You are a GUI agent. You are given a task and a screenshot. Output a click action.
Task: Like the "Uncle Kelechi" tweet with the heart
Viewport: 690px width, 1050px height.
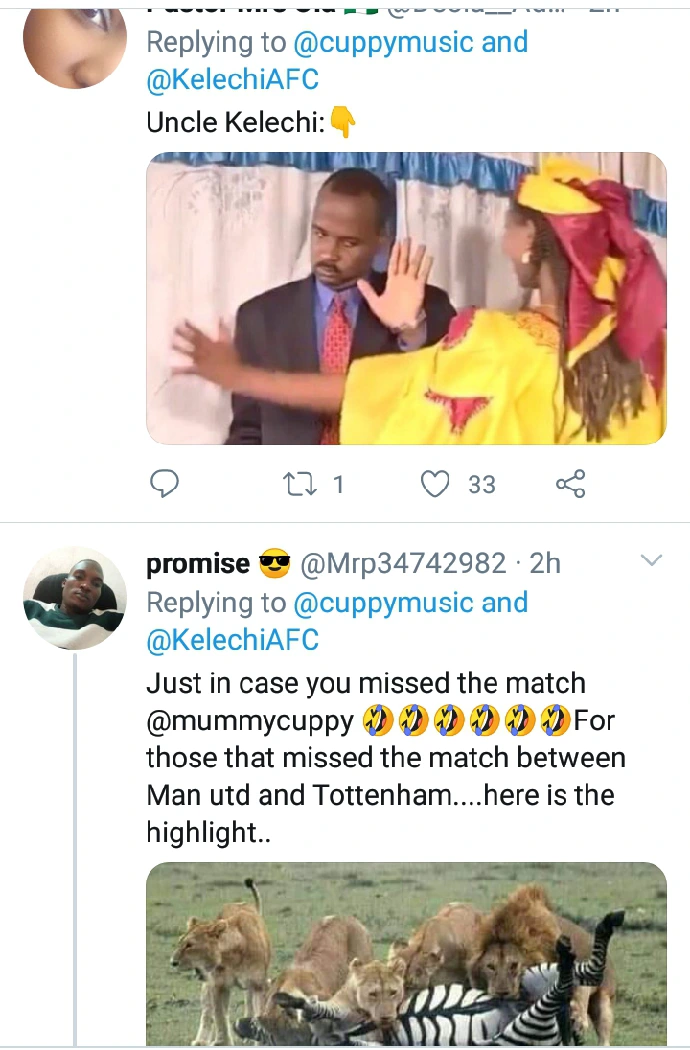pos(435,485)
